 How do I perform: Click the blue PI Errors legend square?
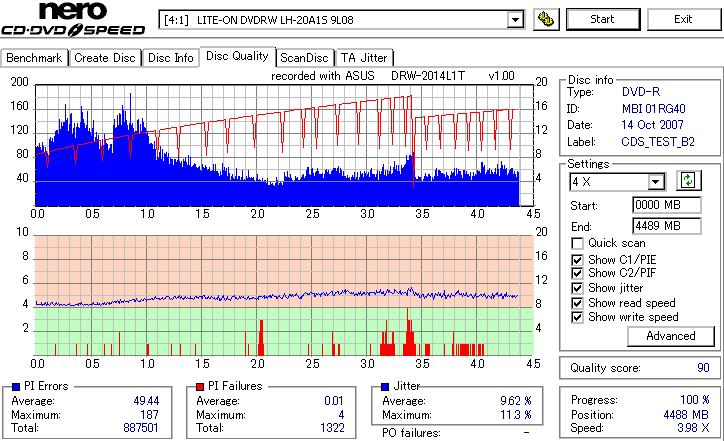[16, 387]
